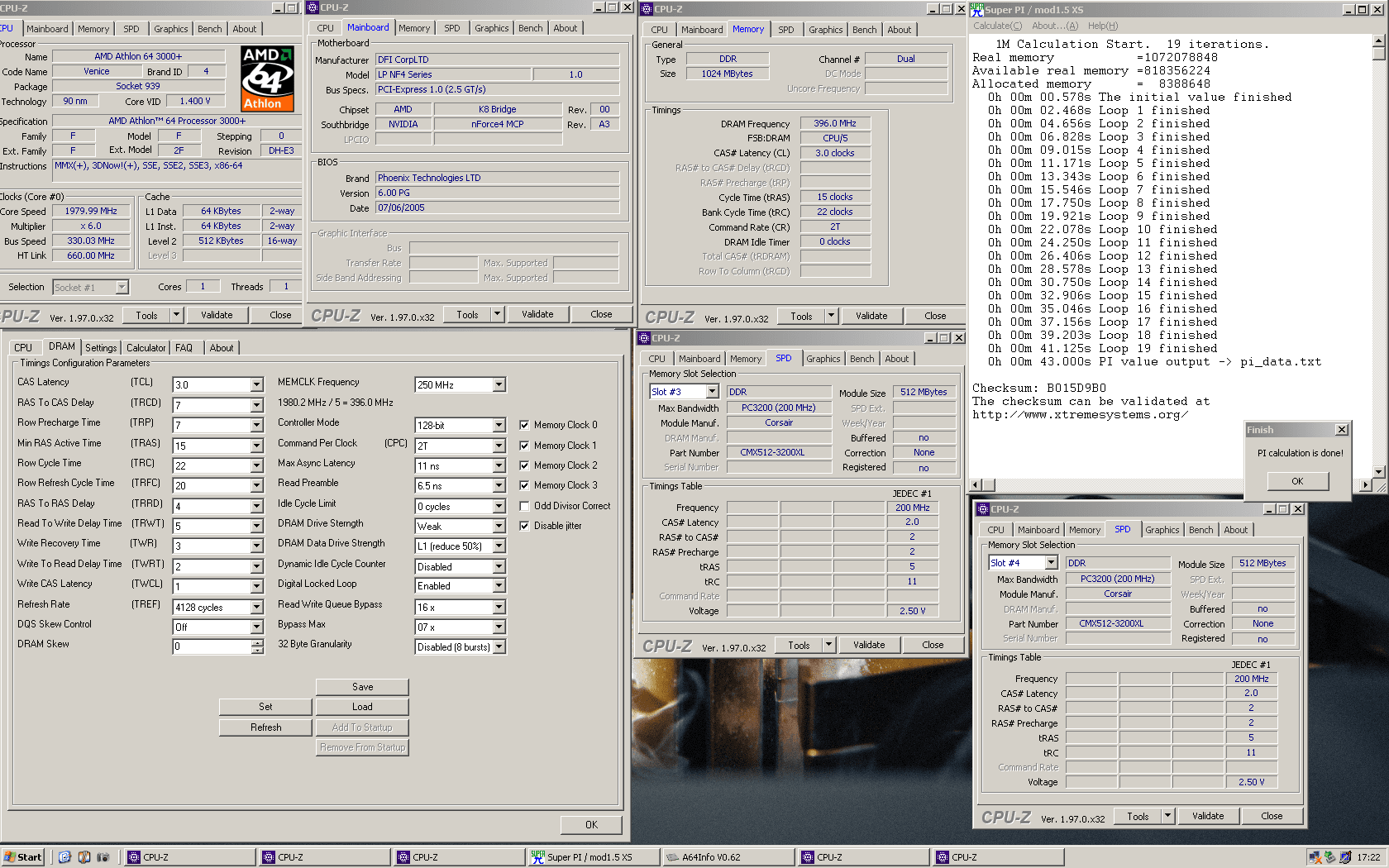
Task: Select Memory tab in Slot #4 SPD window
Action: coord(1085,530)
